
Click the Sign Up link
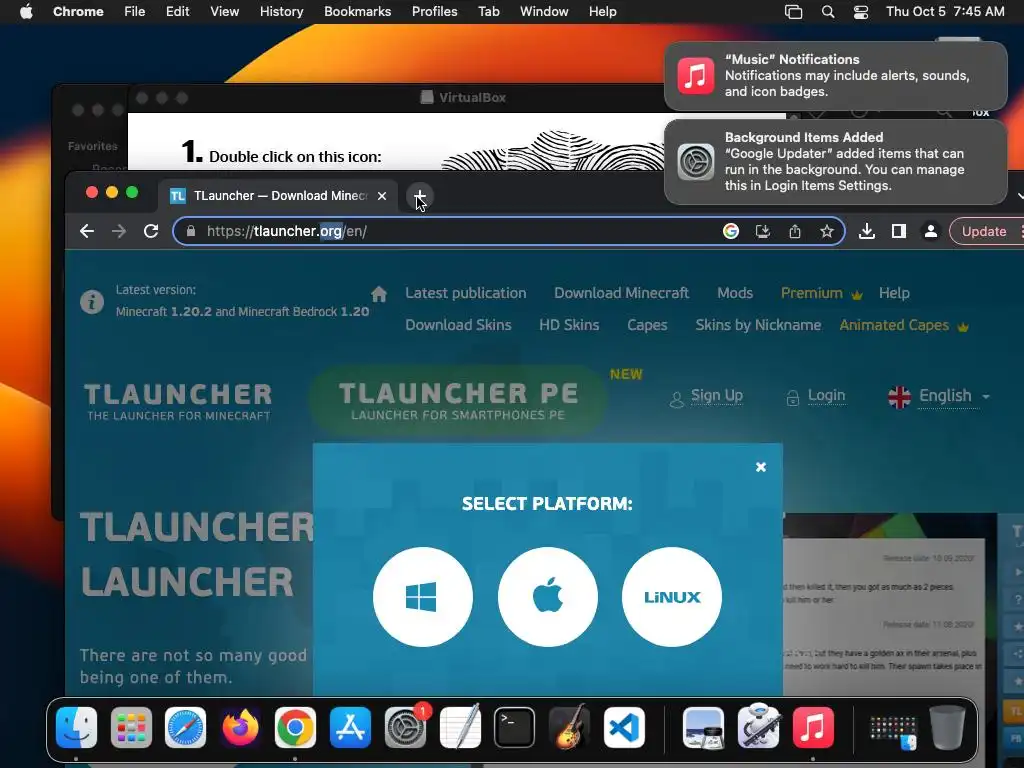point(707,396)
